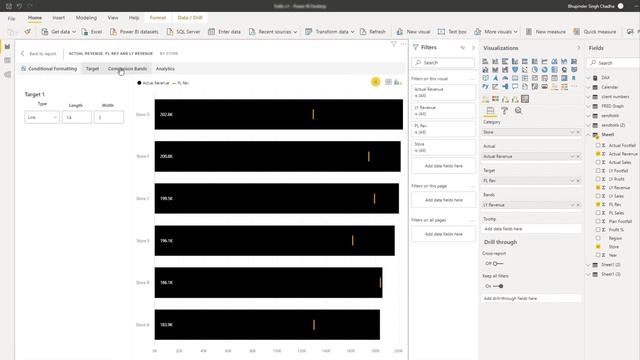Click the SQL Server source button
The image size is (640, 360).
183,31
